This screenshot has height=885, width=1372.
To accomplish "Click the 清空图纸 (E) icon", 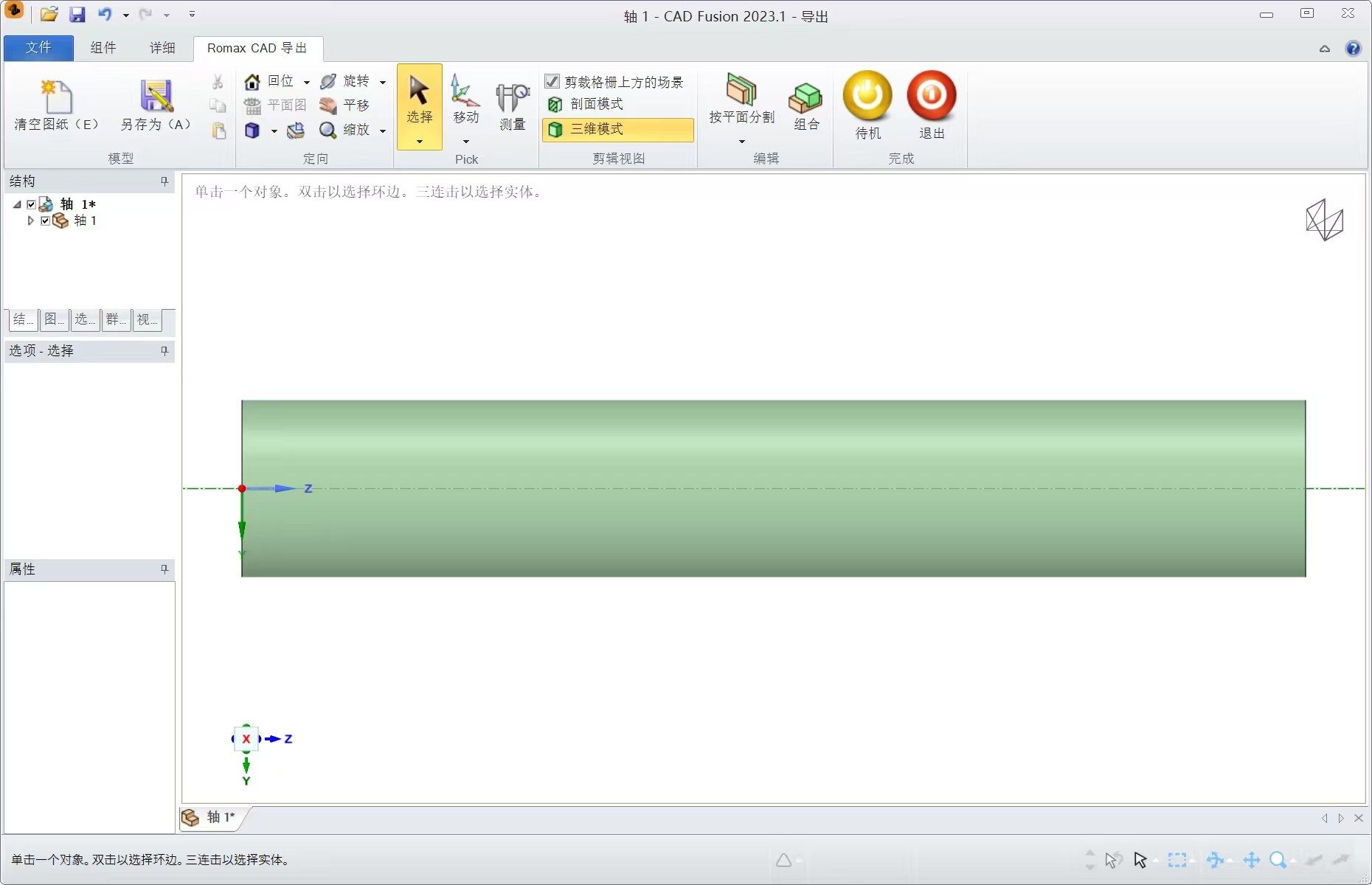I will coord(56,97).
